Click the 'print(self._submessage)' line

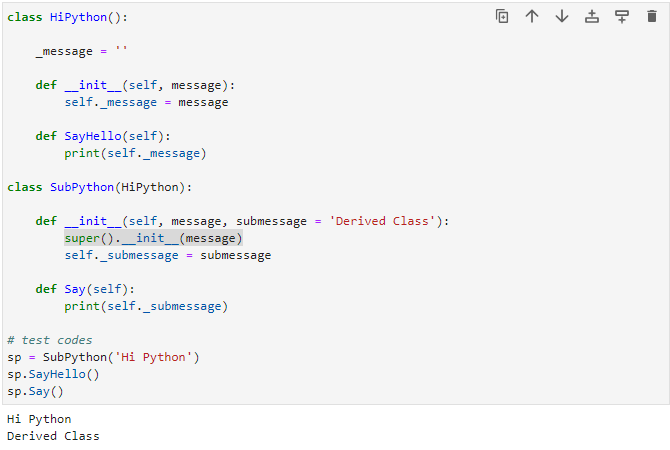146,306
